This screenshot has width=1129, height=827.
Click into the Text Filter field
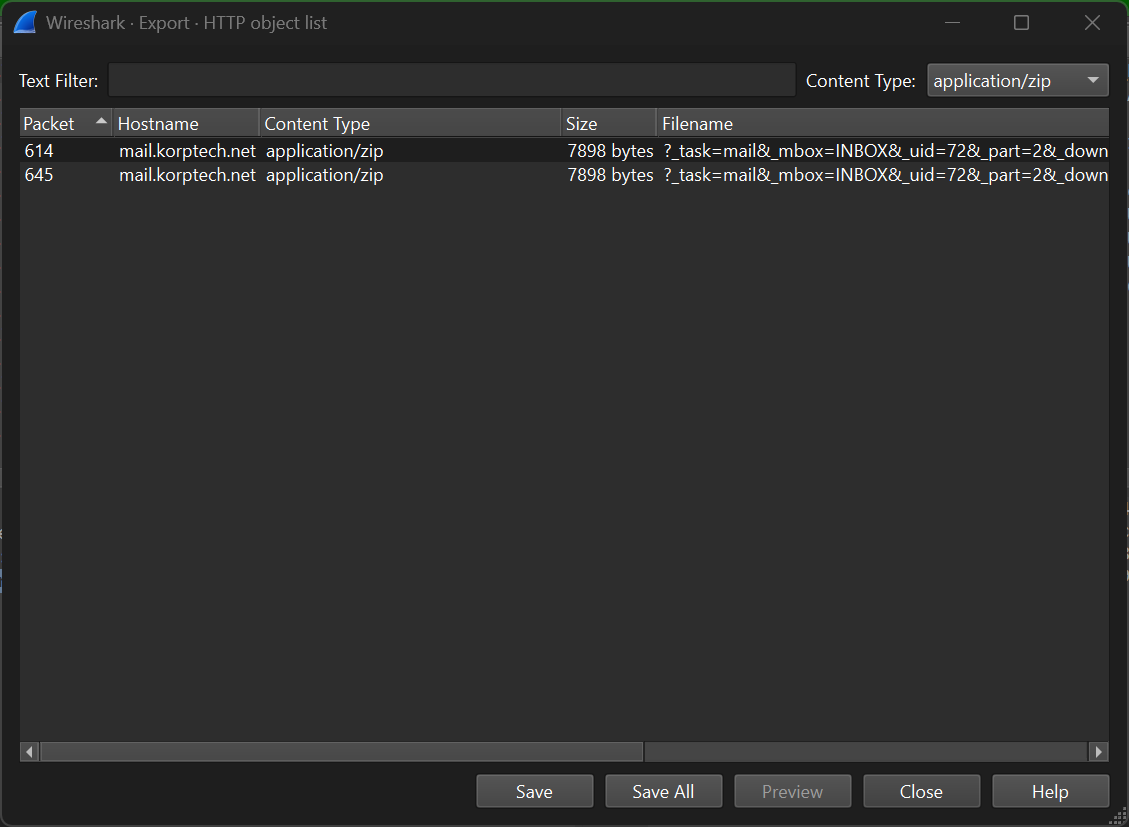click(451, 80)
